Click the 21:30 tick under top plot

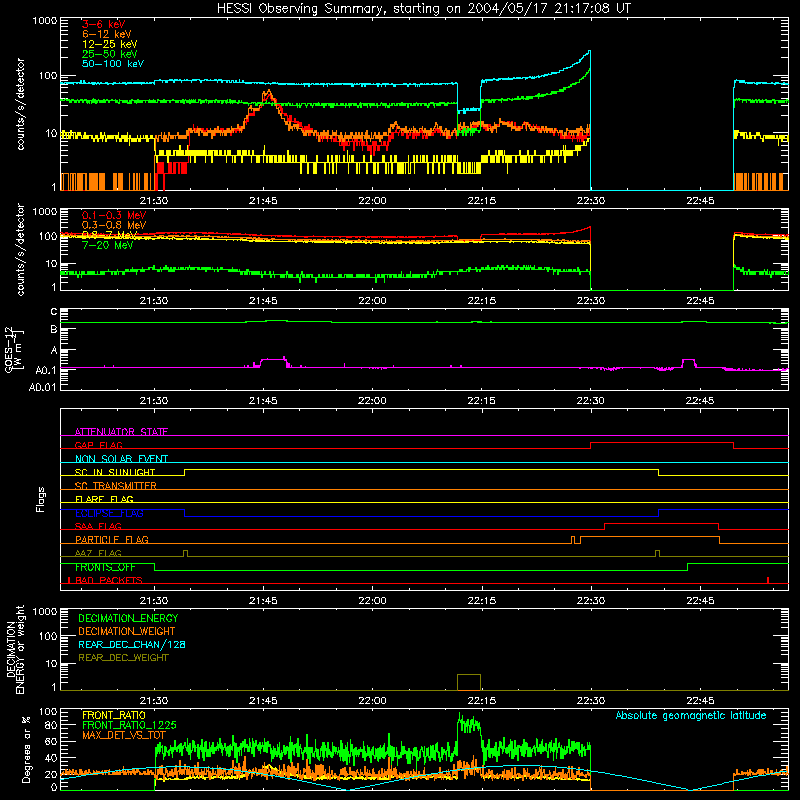click(154, 201)
